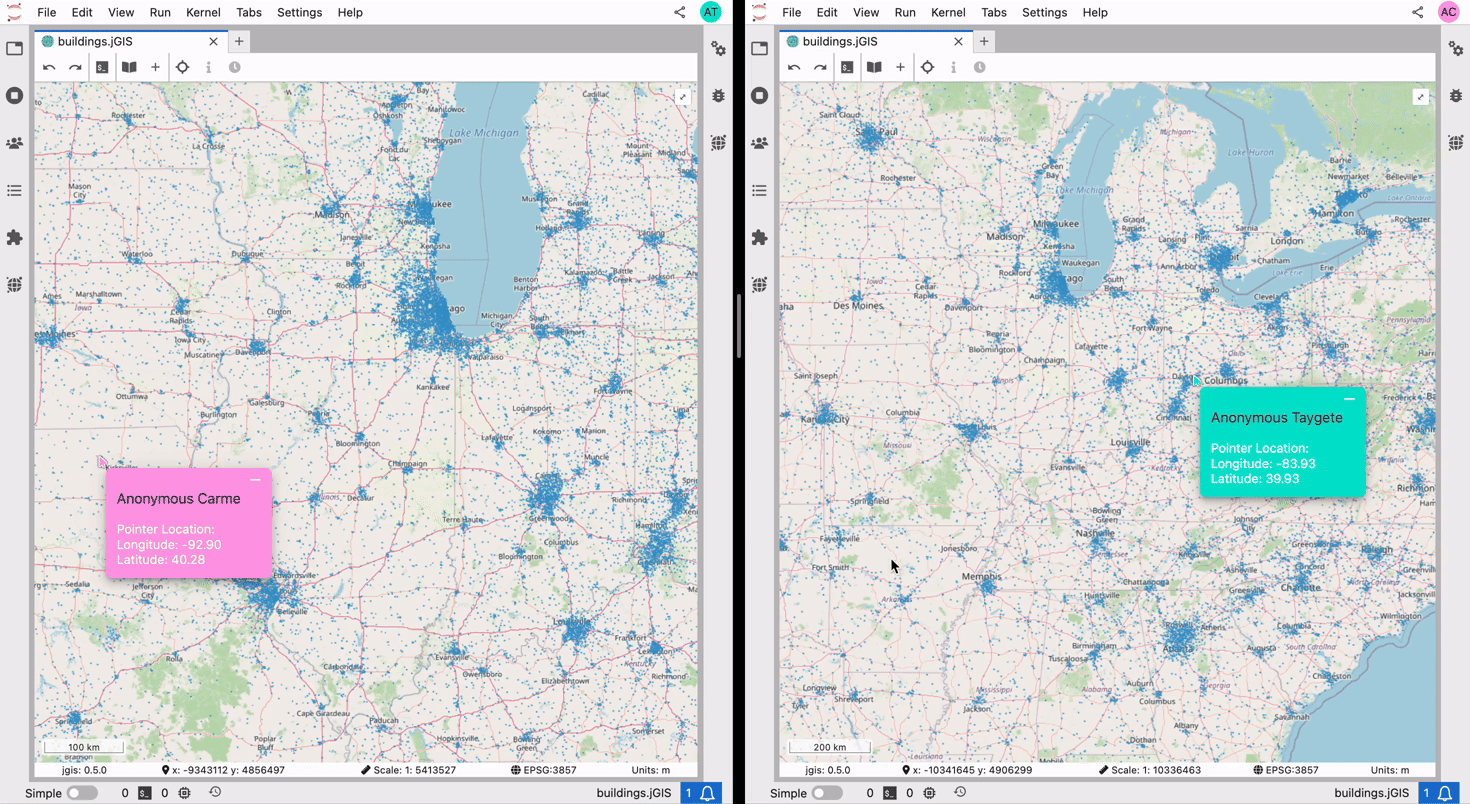Open the book icon in right window toolbar
The width and height of the screenshot is (1470, 804).
[874, 67]
